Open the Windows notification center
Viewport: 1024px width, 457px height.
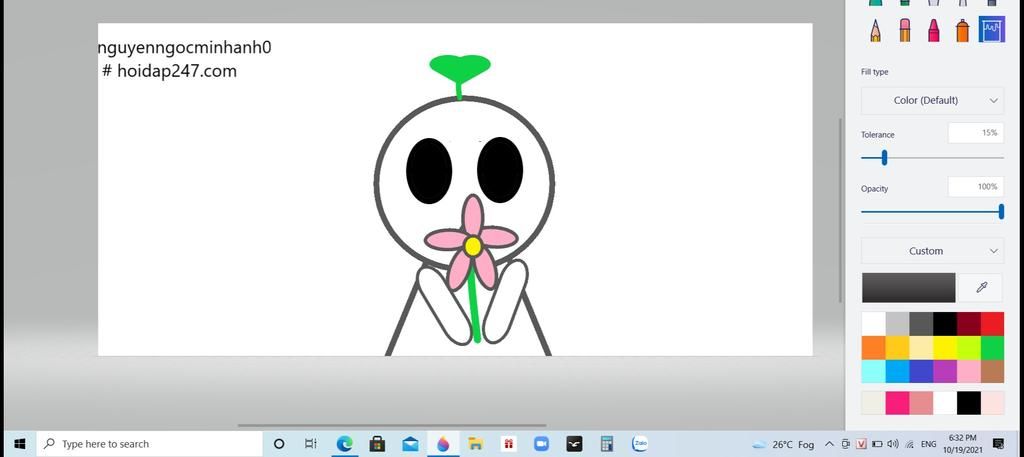(x=998, y=444)
